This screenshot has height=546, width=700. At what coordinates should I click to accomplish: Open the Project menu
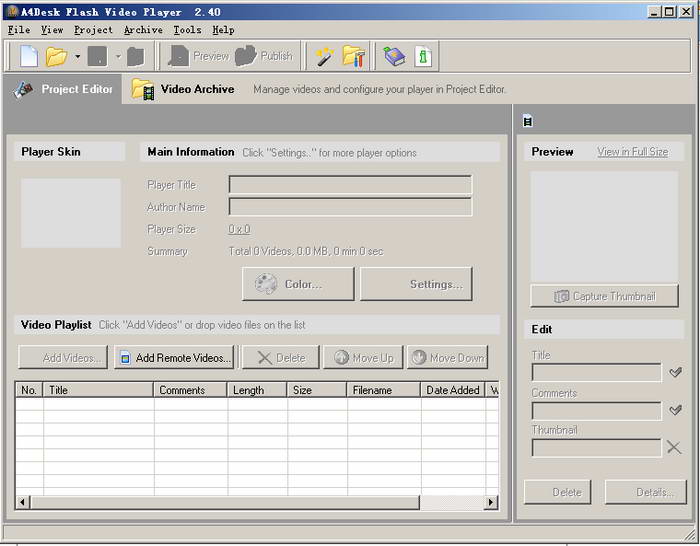93,30
